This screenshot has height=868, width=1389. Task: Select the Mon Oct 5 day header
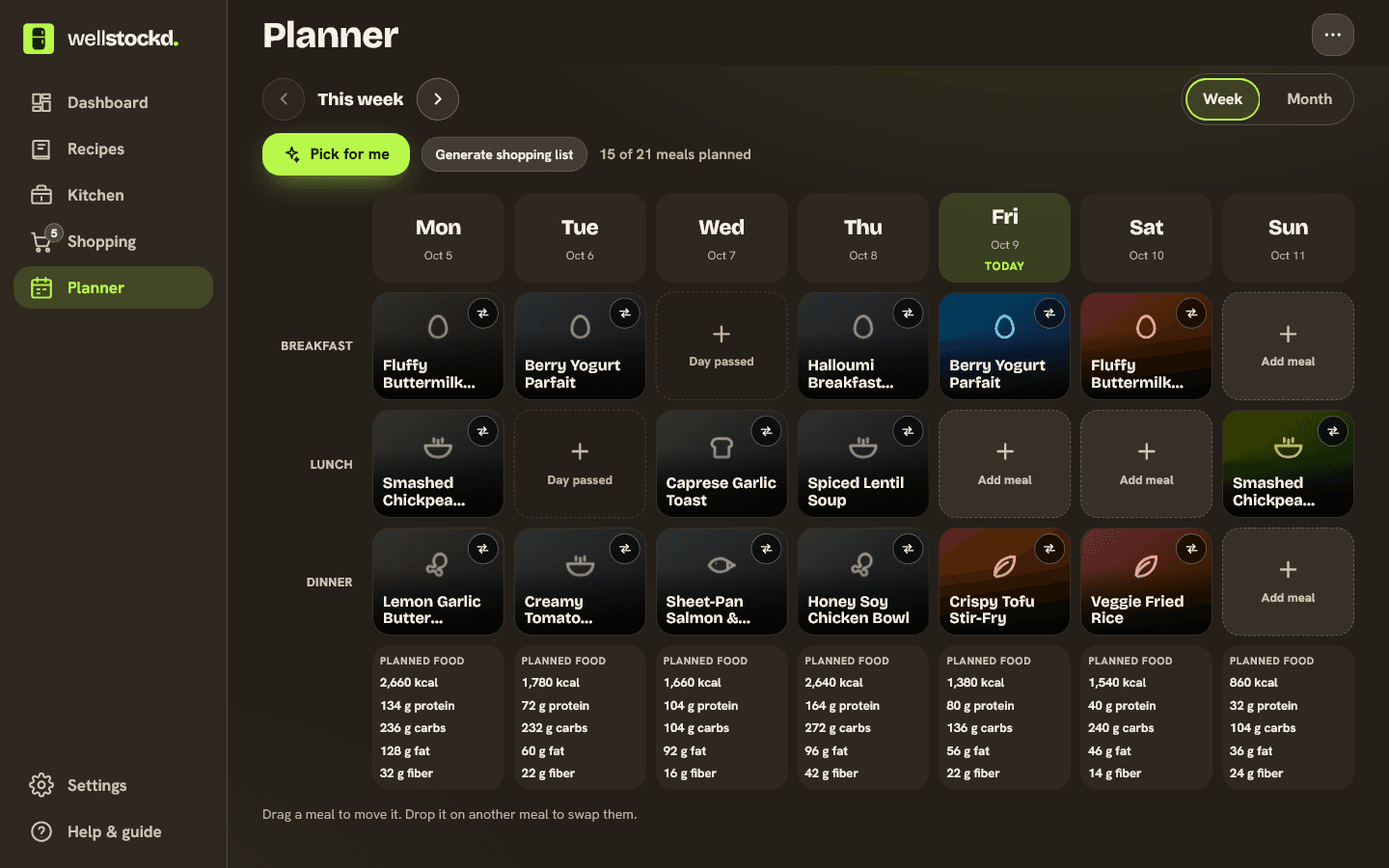pos(438,237)
